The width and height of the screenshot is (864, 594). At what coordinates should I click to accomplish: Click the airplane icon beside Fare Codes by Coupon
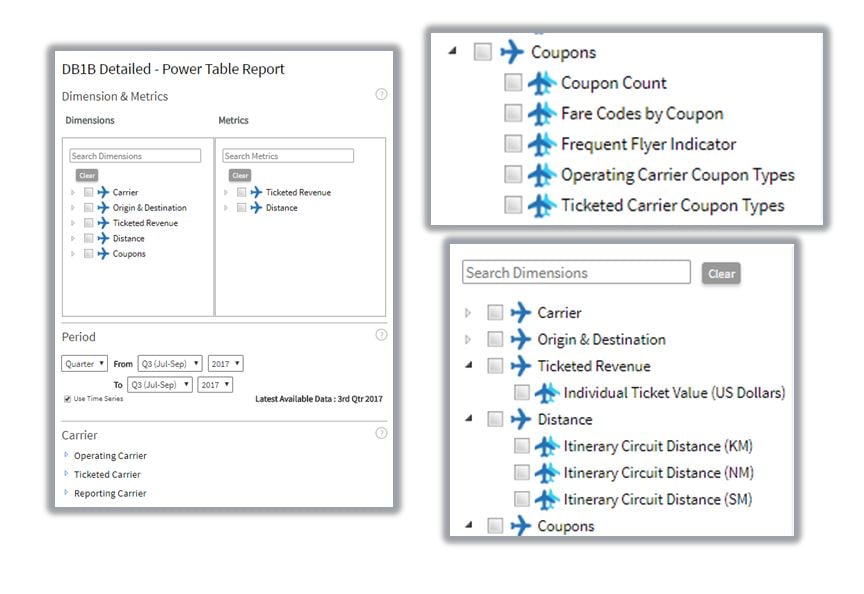point(541,114)
